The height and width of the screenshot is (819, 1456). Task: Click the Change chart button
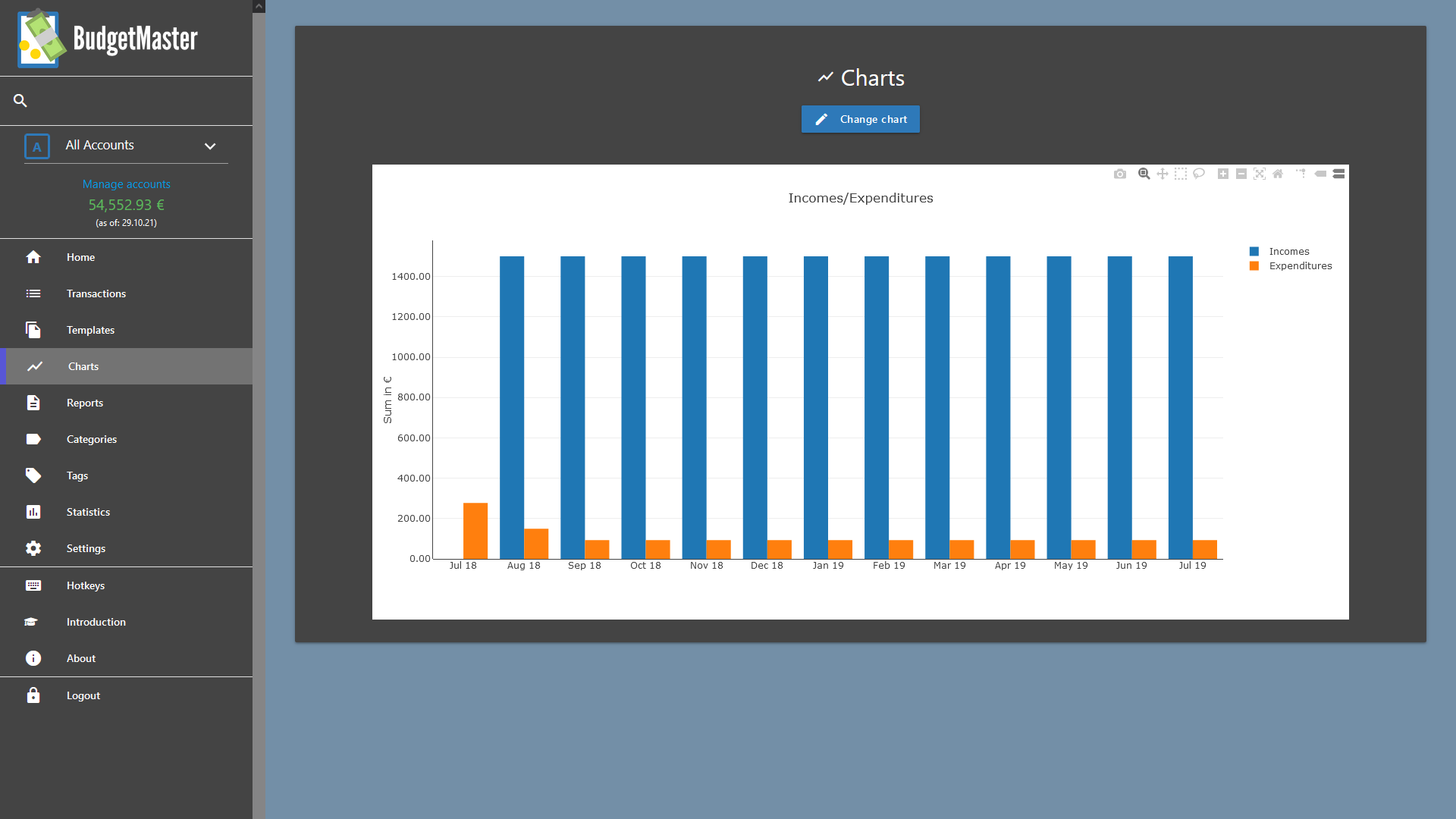(861, 119)
